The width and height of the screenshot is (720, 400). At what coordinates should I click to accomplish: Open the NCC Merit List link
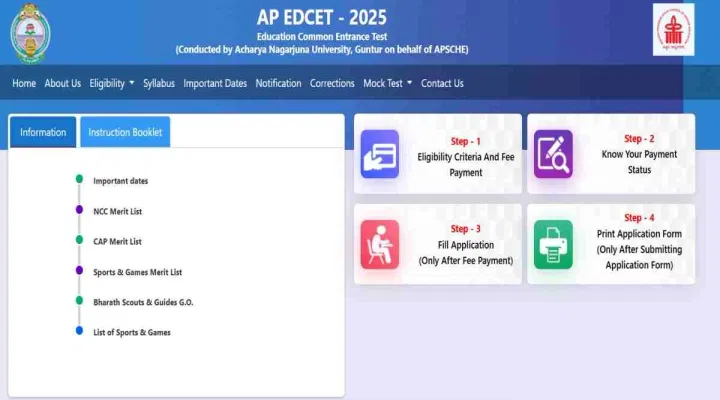pyautogui.click(x=118, y=211)
